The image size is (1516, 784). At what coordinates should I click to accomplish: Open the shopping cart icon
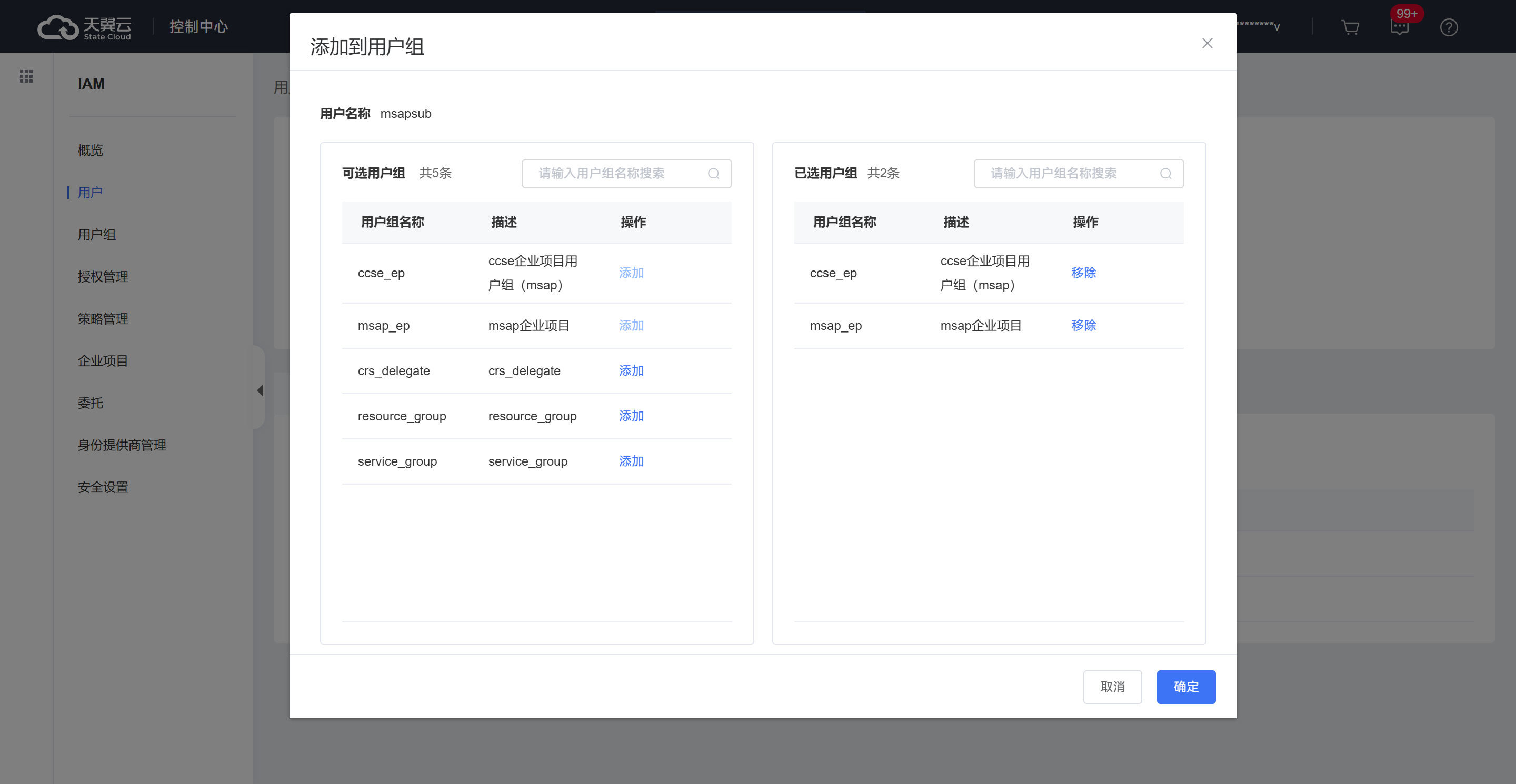pyautogui.click(x=1350, y=27)
